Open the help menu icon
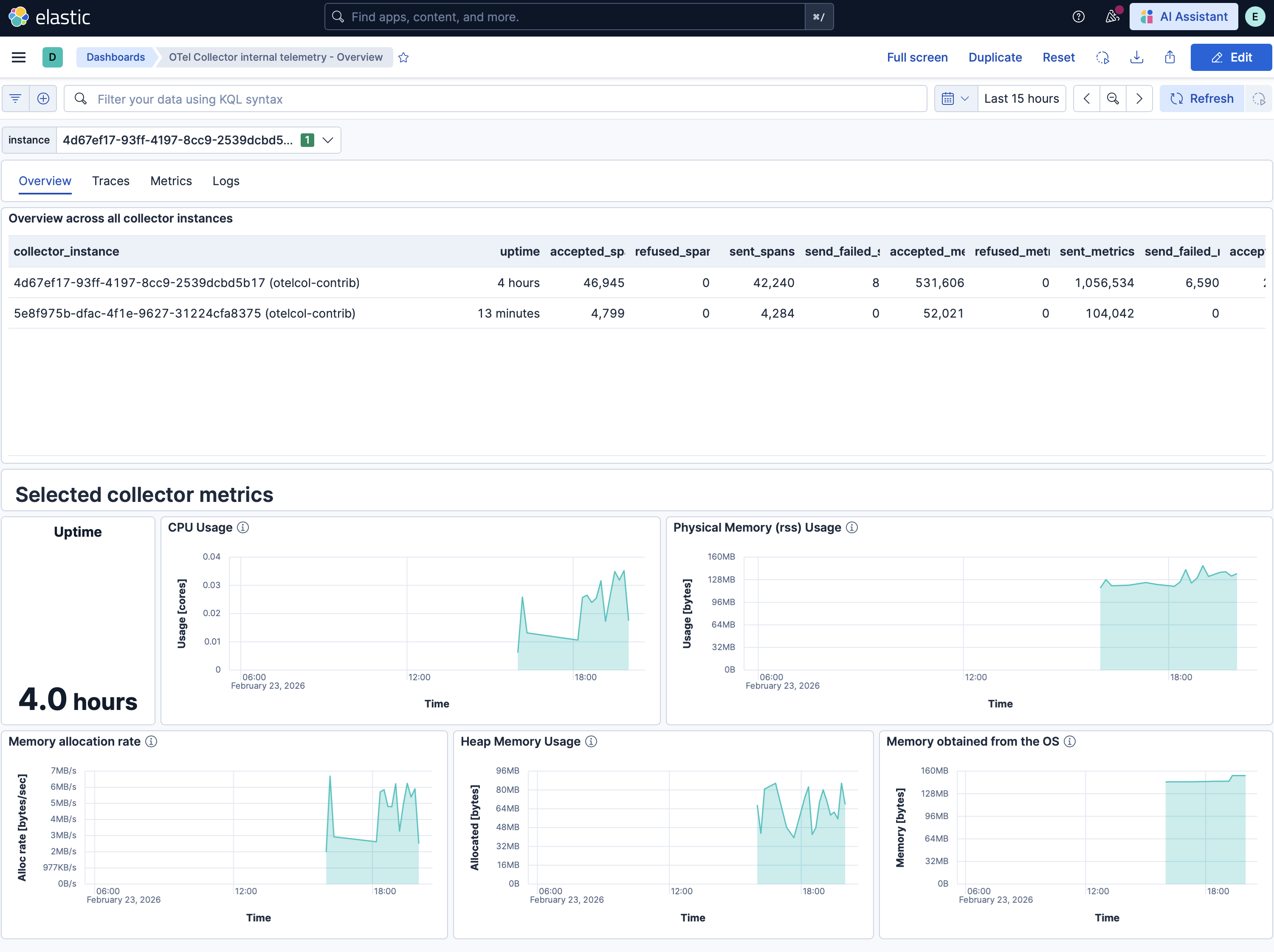 click(1078, 17)
